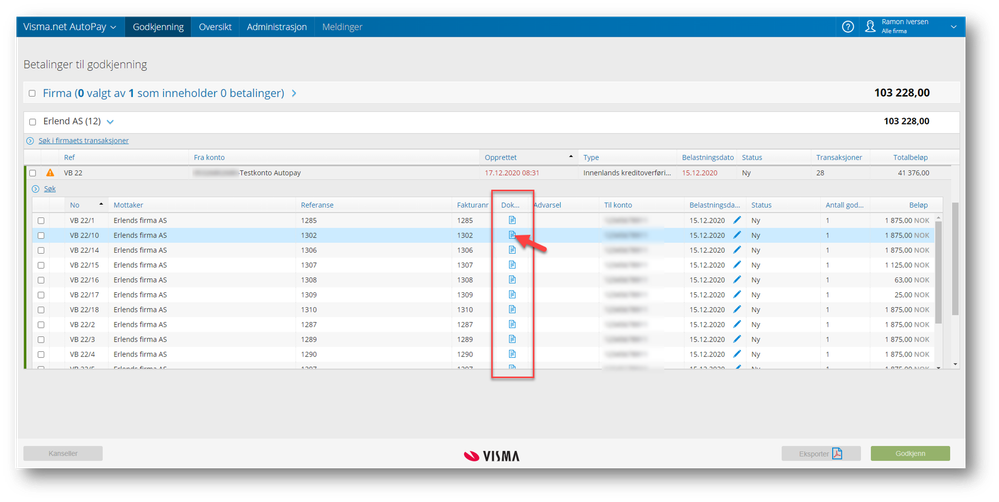Click the amount 1 125,00 NOK
Screen dimensions: 999x502
coord(907,265)
